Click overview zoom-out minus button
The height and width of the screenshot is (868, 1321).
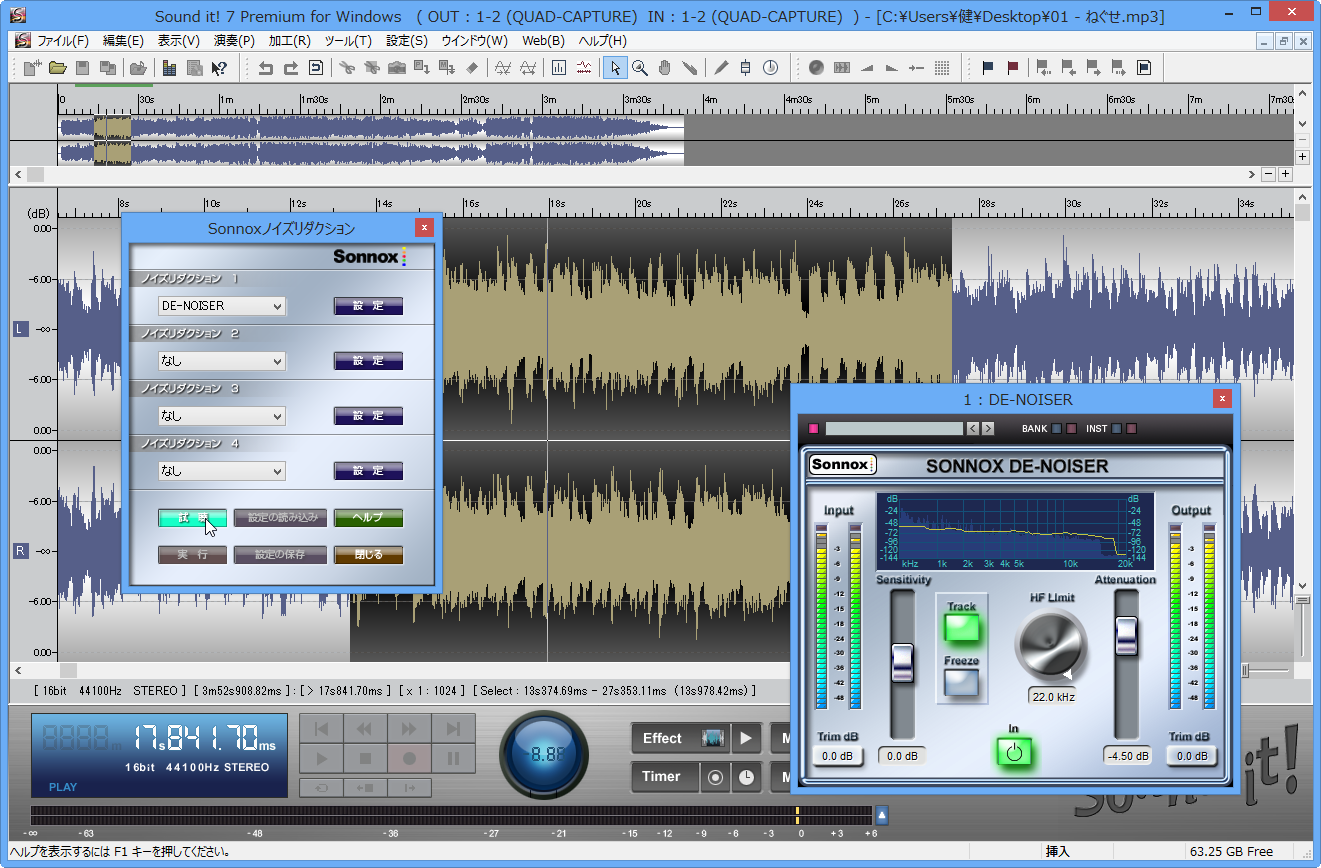[1269, 174]
